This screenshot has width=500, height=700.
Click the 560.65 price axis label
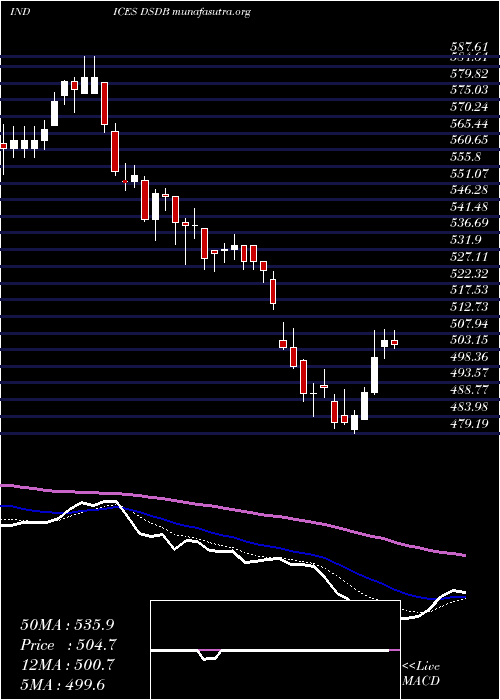tap(469, 140)
